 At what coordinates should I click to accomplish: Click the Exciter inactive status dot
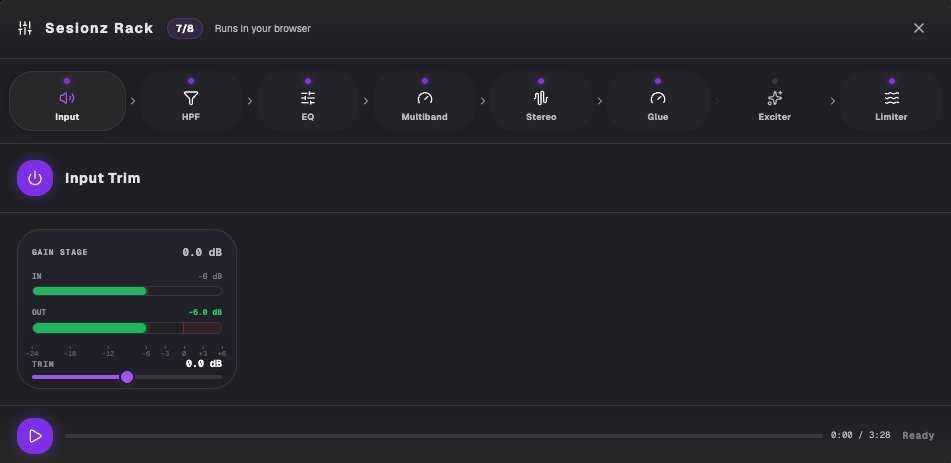click(x=775, y=81)
